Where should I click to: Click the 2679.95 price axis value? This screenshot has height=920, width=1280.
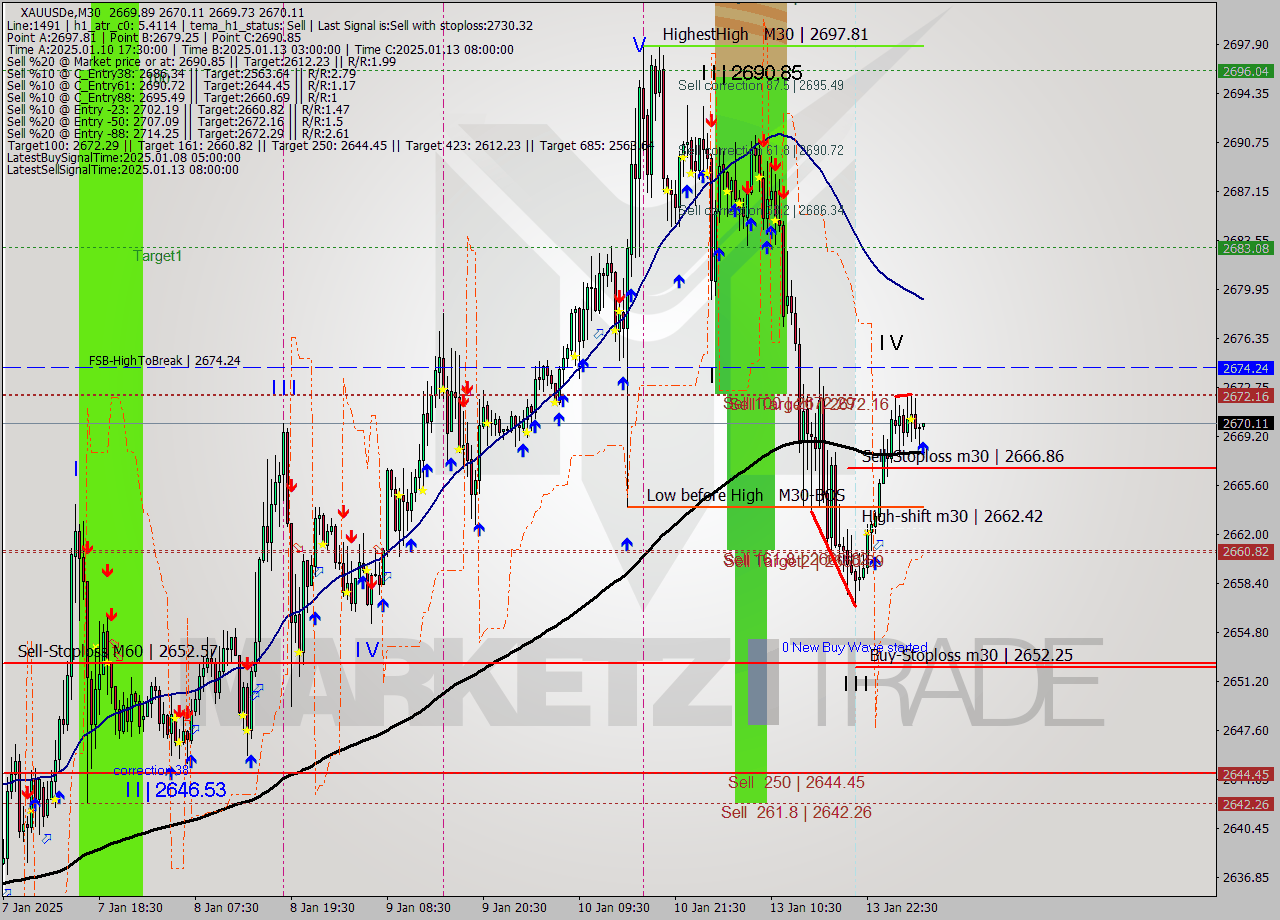click(x=1244, y=289)
